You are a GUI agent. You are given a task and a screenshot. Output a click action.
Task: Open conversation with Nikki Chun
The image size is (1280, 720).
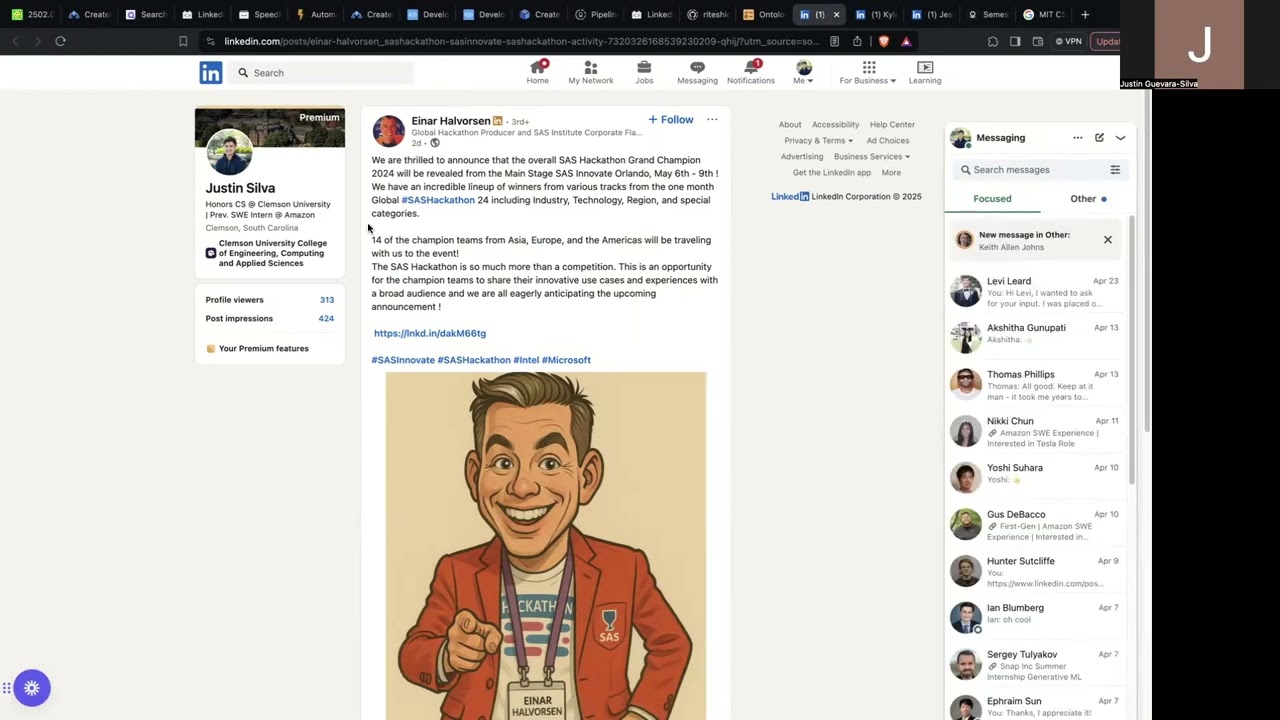click(1036, 432)
